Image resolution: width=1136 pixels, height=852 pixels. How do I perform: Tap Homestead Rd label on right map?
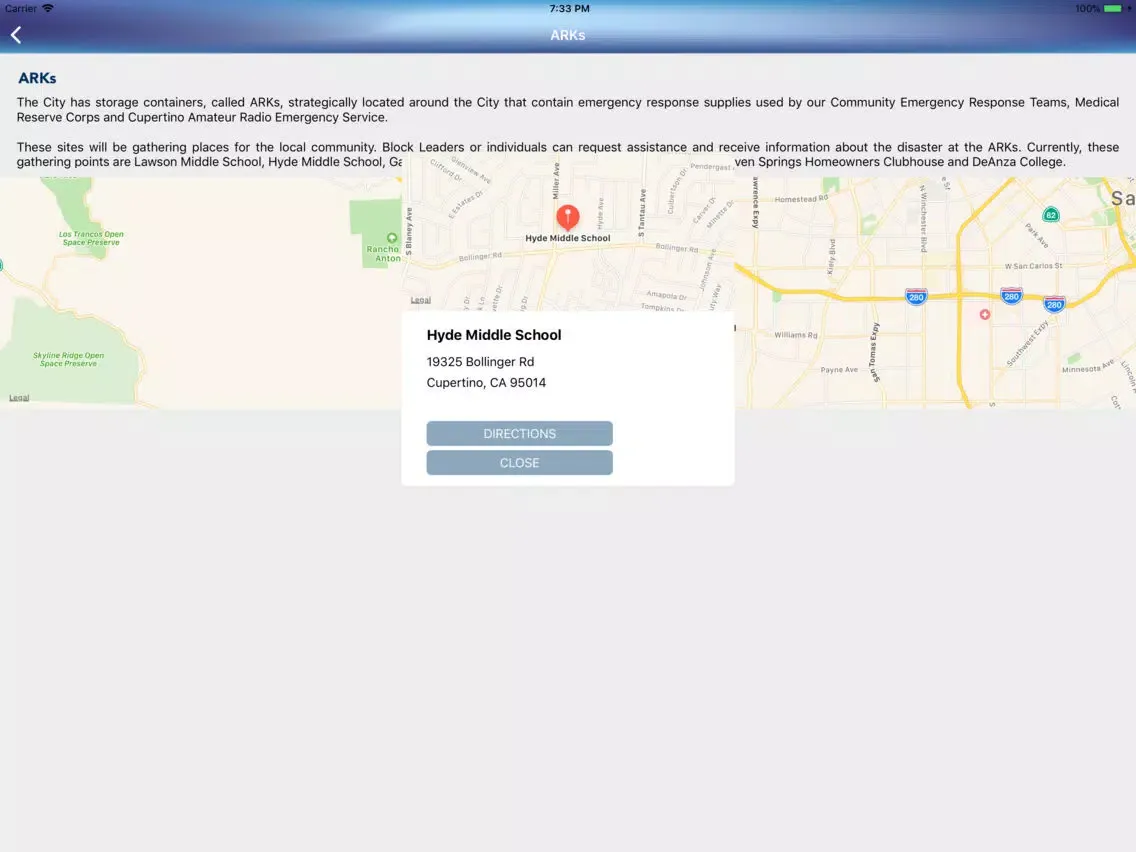(x=801, y=199)
